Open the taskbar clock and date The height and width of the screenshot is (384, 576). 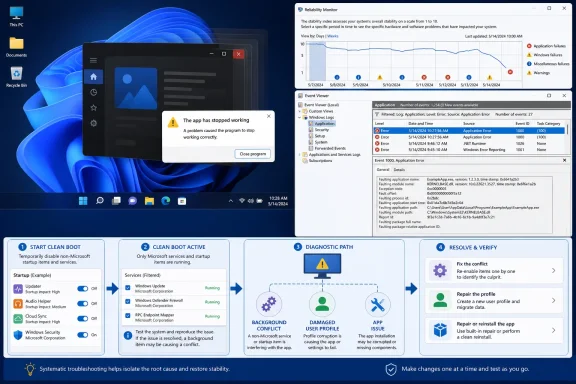[x=278, y=201]
